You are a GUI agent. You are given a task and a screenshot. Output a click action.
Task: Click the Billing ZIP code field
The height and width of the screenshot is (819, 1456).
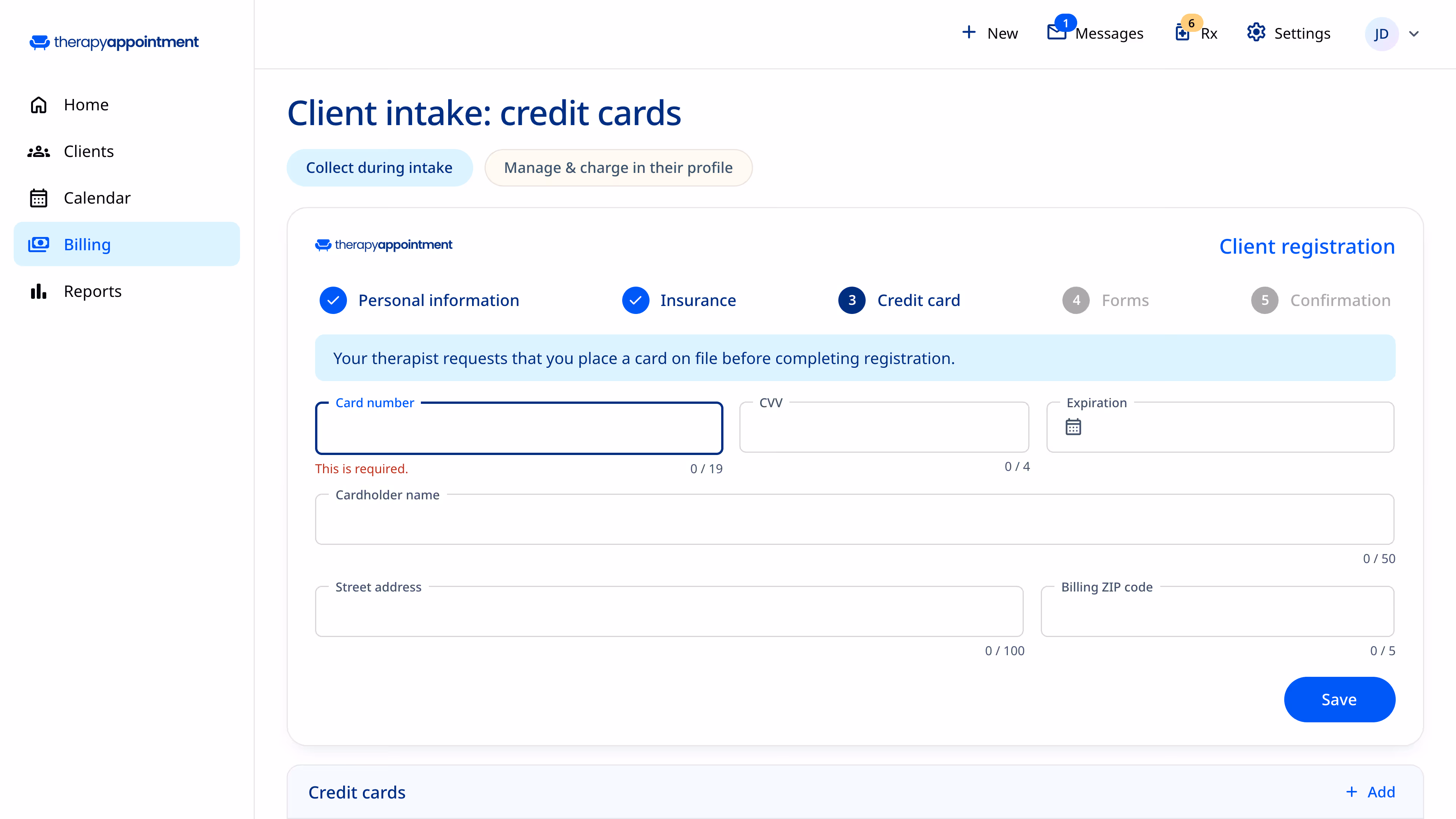point(1218,612)
